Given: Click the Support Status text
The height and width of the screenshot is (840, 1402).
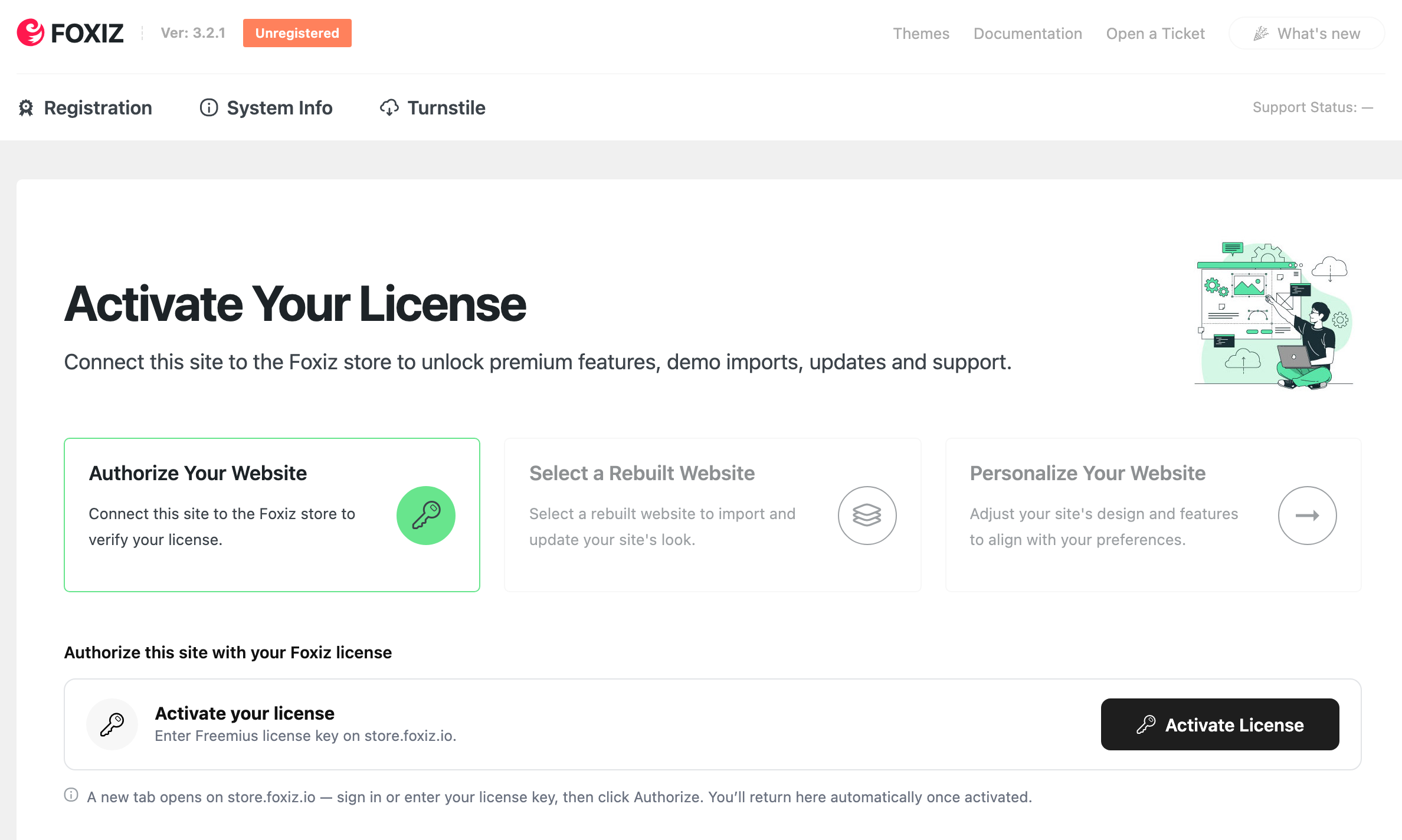Looking at the screenshot, I should [1313, 107].
